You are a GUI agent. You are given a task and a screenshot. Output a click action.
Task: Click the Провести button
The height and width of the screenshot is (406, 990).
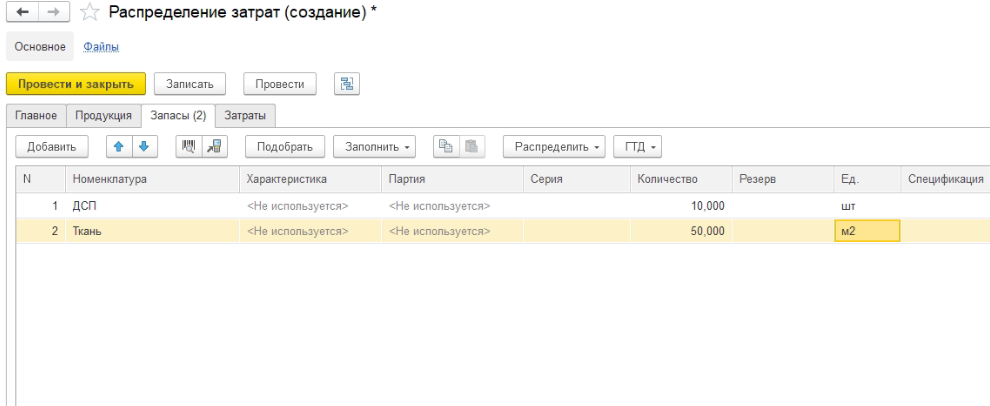pyautogui.click(x=280, y=83)
